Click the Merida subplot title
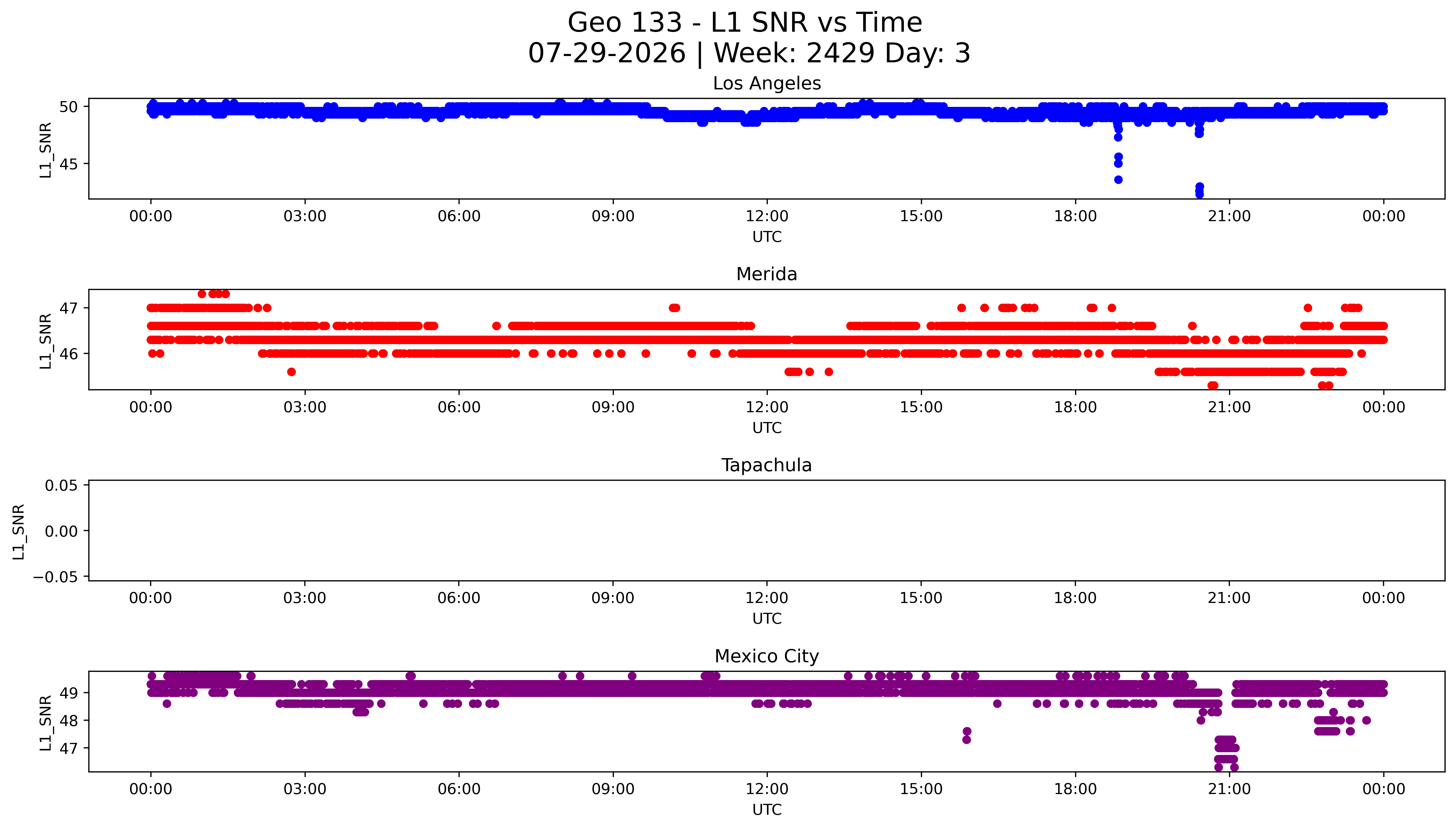The height and width of the screenshot is (829, 1456). (x=766, y=274)
